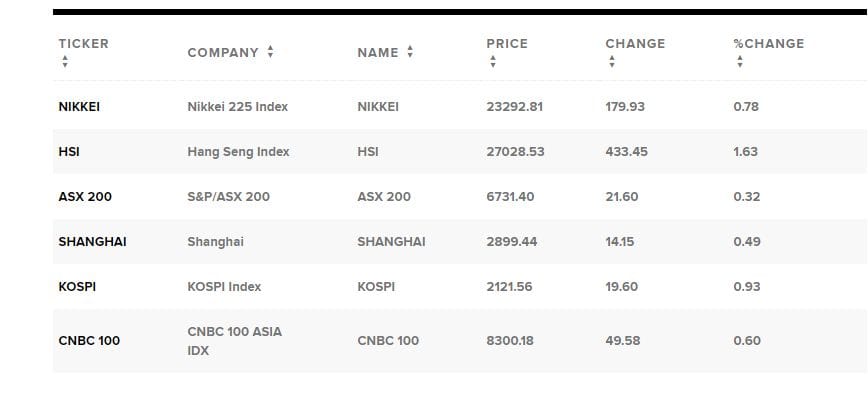Open the SHANGHAI ticker link
This screenshot has height=393, width=868.
[x=92, y=242]
